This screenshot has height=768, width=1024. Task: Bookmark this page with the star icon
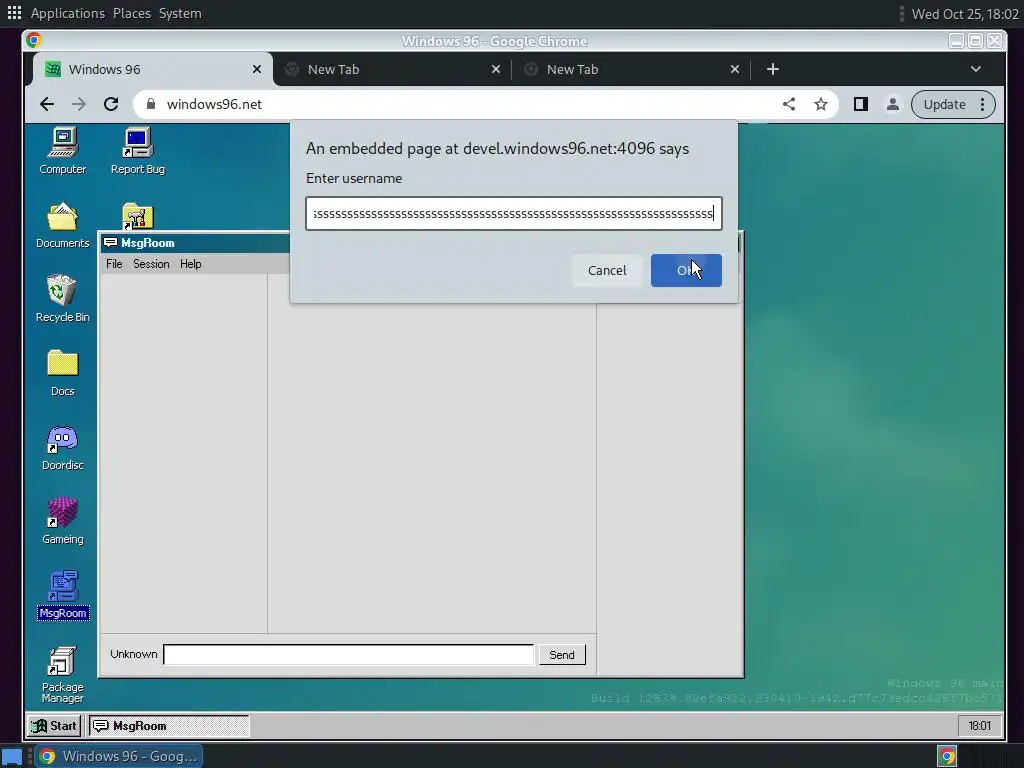[821, 104]
